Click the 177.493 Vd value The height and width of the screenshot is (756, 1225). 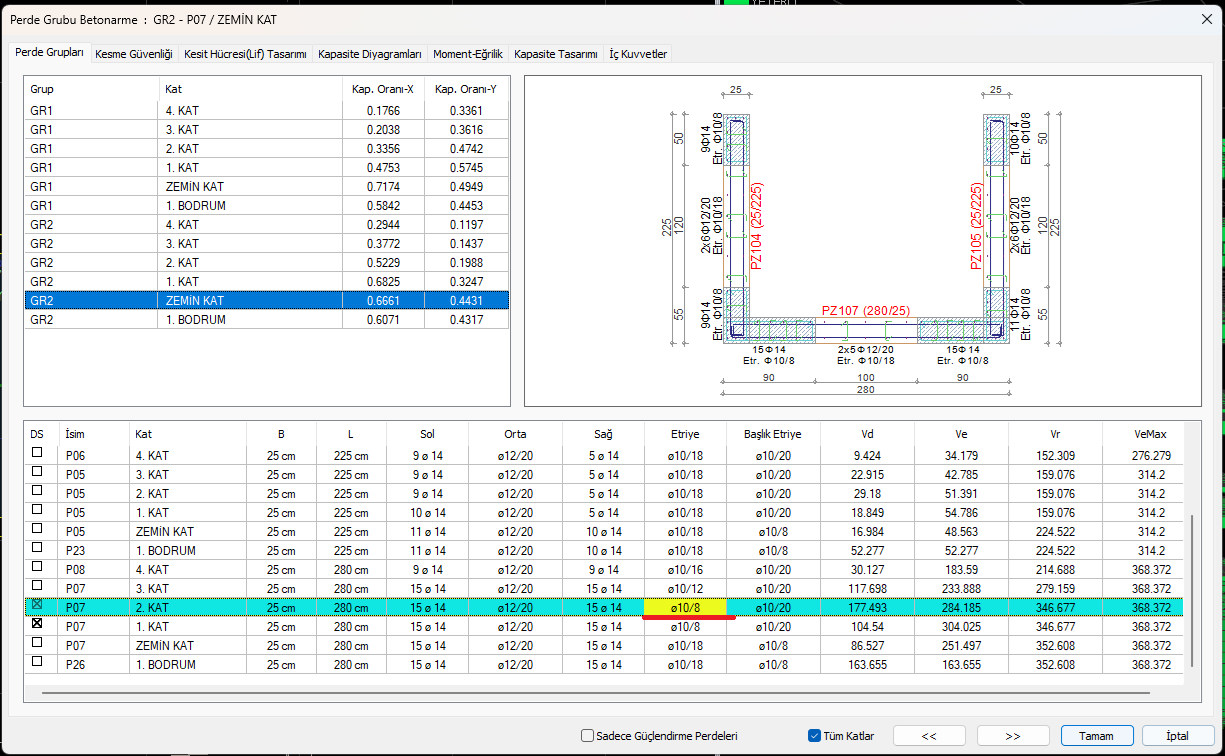tap(868, 606)
